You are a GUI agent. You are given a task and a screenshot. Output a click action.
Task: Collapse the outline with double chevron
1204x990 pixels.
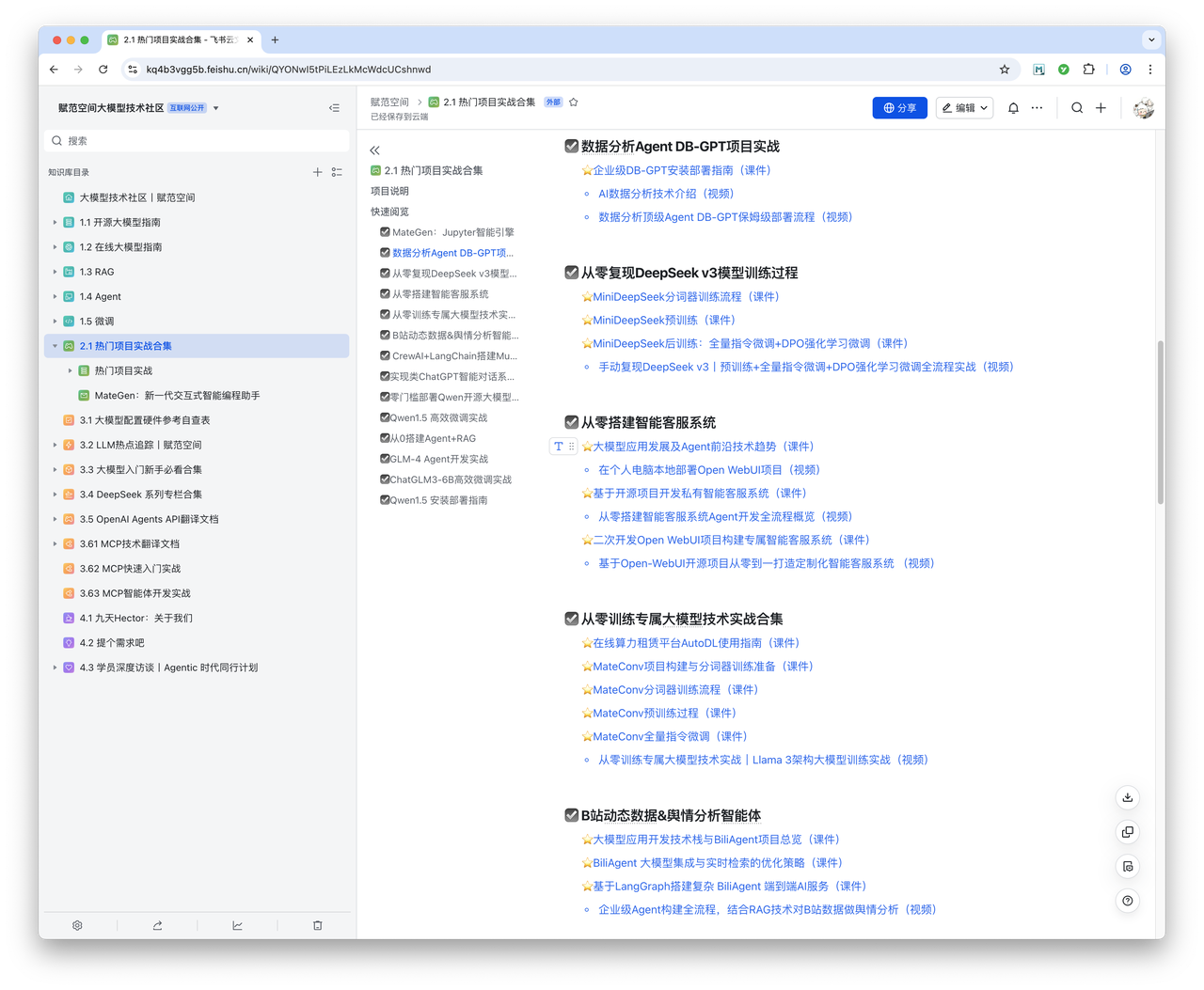[375, 150]
